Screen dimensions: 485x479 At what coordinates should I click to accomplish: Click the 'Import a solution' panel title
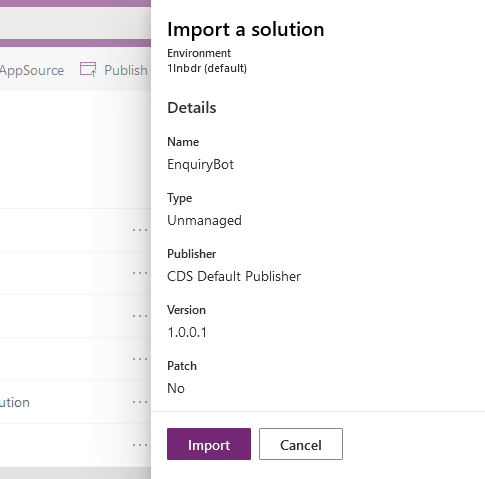tap(246, 29)
